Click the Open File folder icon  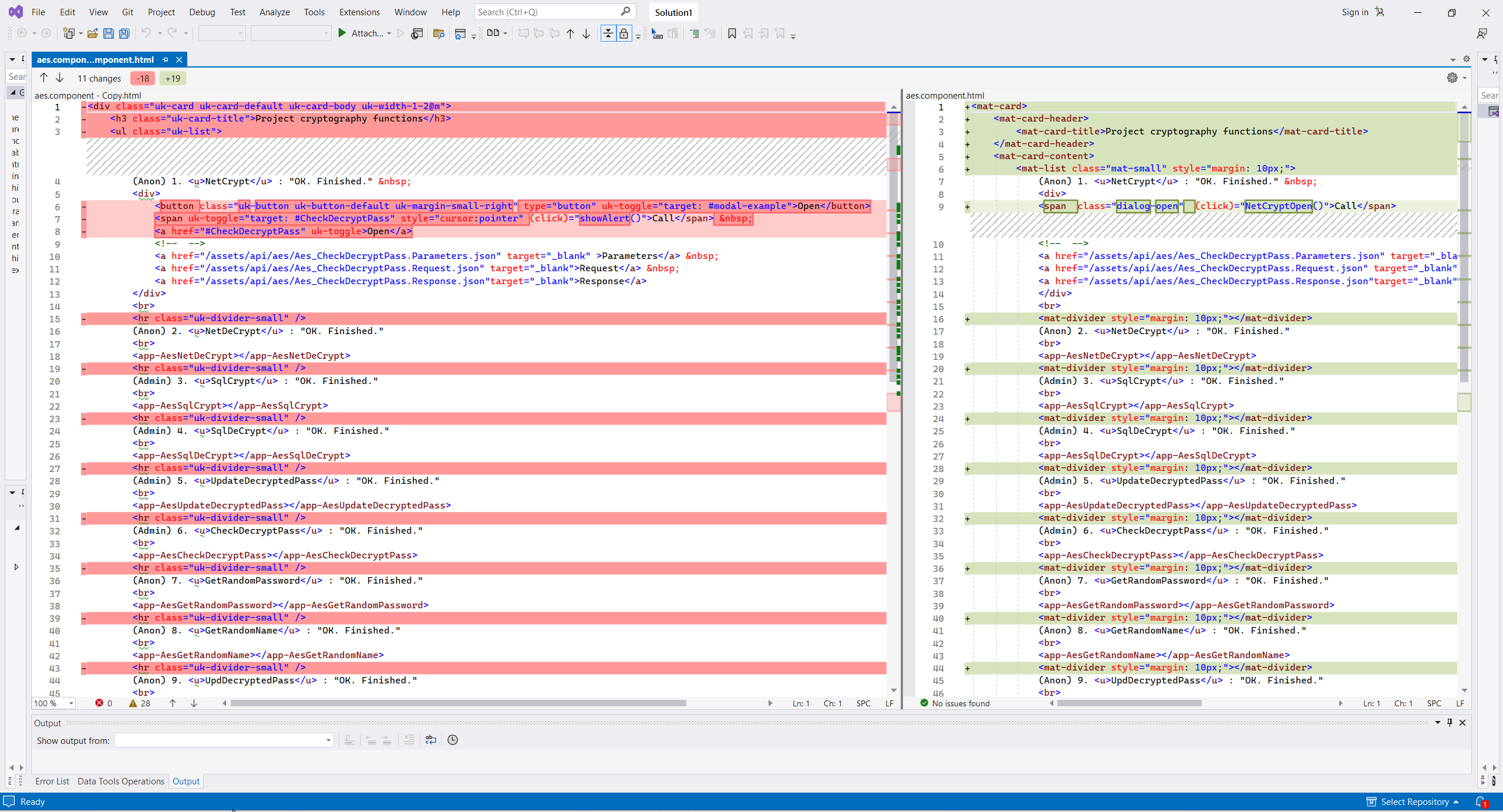(x=92, y=33)
